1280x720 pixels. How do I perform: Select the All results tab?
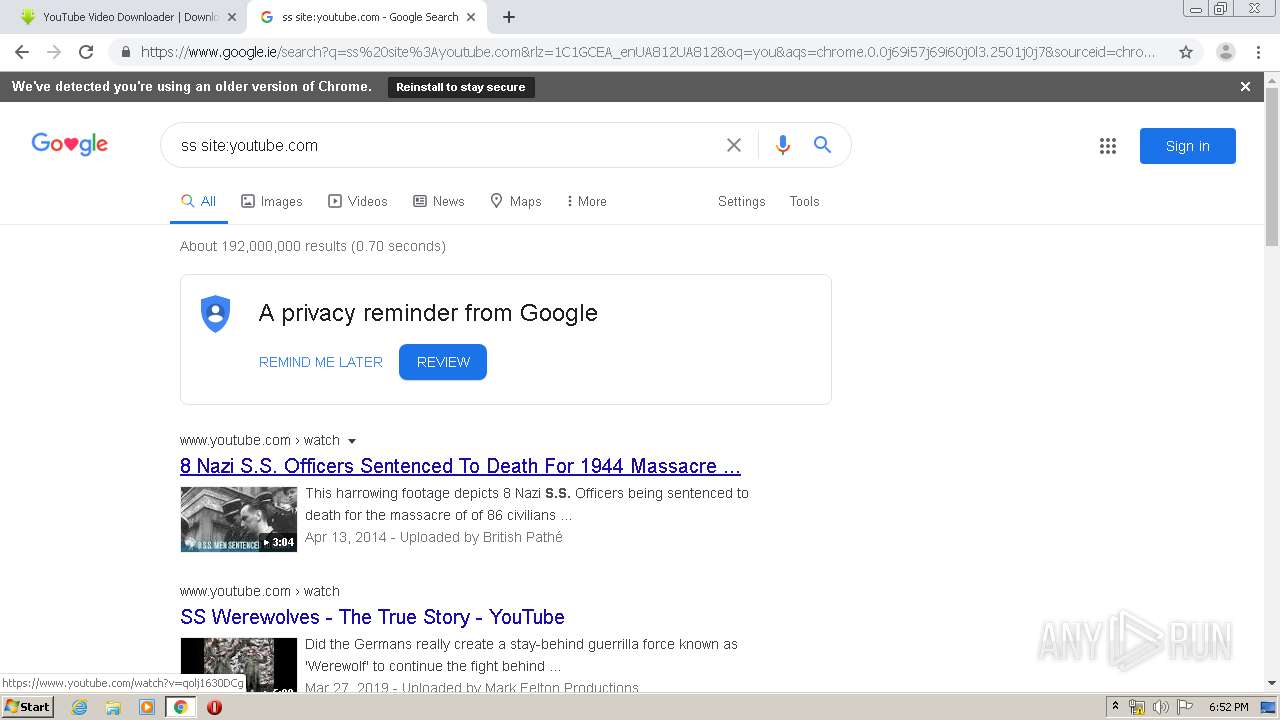[x=198, y=201]
